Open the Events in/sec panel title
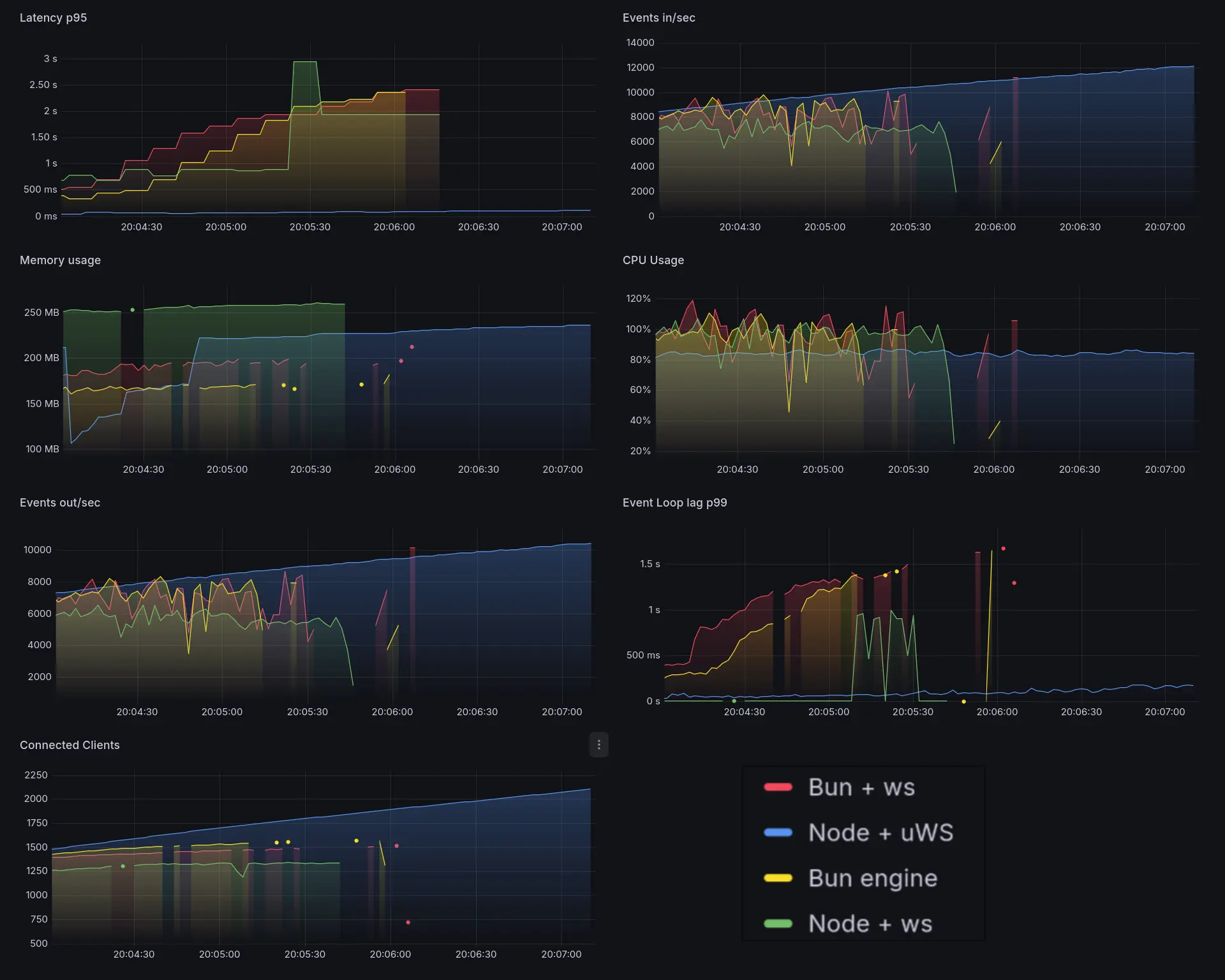Screen dimensions: 1225x980 click(x=658, y=18)
